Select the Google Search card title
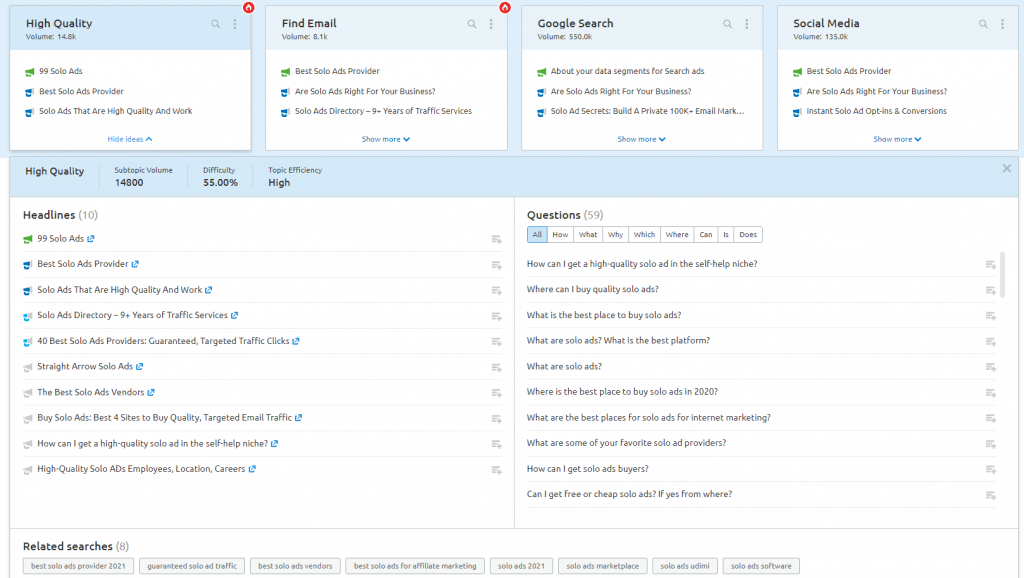The height and width of the screenshot is (578, 1024). [x=575, y=23]
